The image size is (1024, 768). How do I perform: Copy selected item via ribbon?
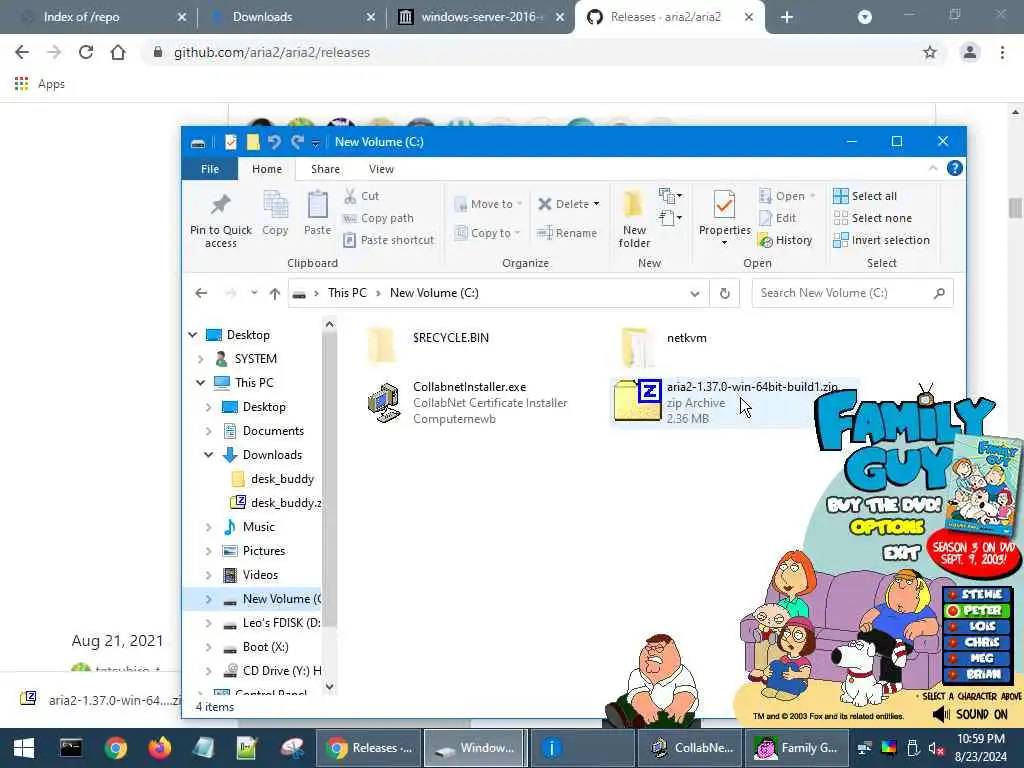(275, 213)
